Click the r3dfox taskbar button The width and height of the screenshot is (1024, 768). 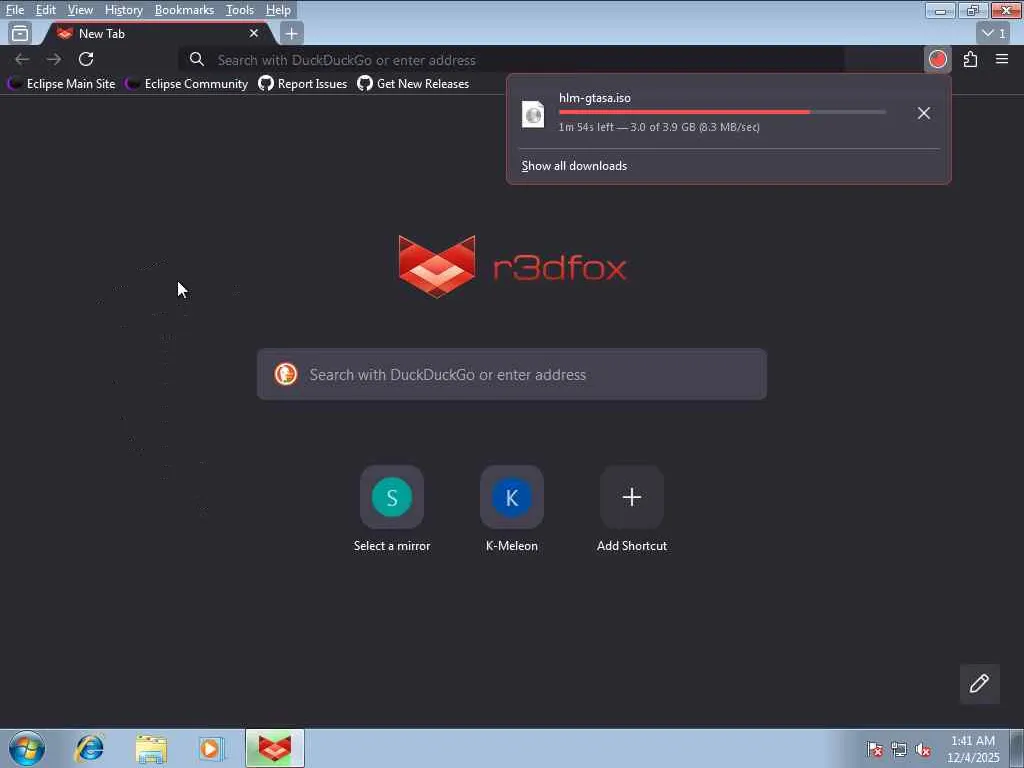point(274,748)
